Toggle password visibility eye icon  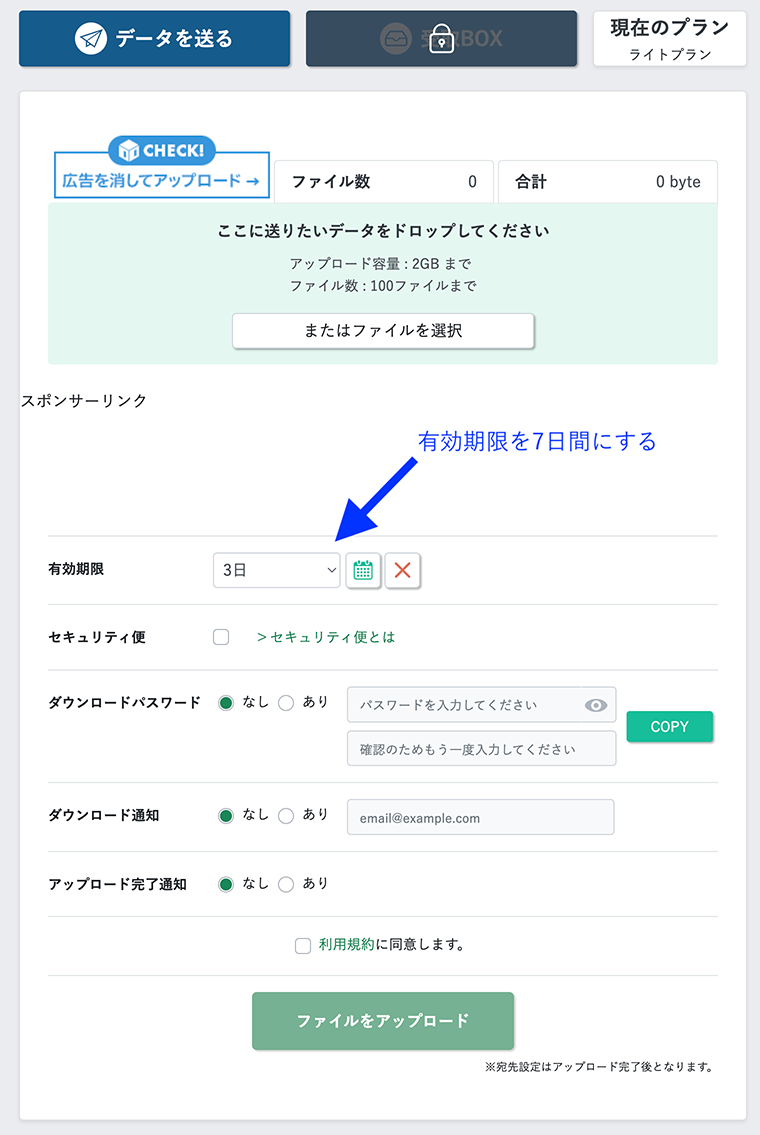[x=596, y=705]
